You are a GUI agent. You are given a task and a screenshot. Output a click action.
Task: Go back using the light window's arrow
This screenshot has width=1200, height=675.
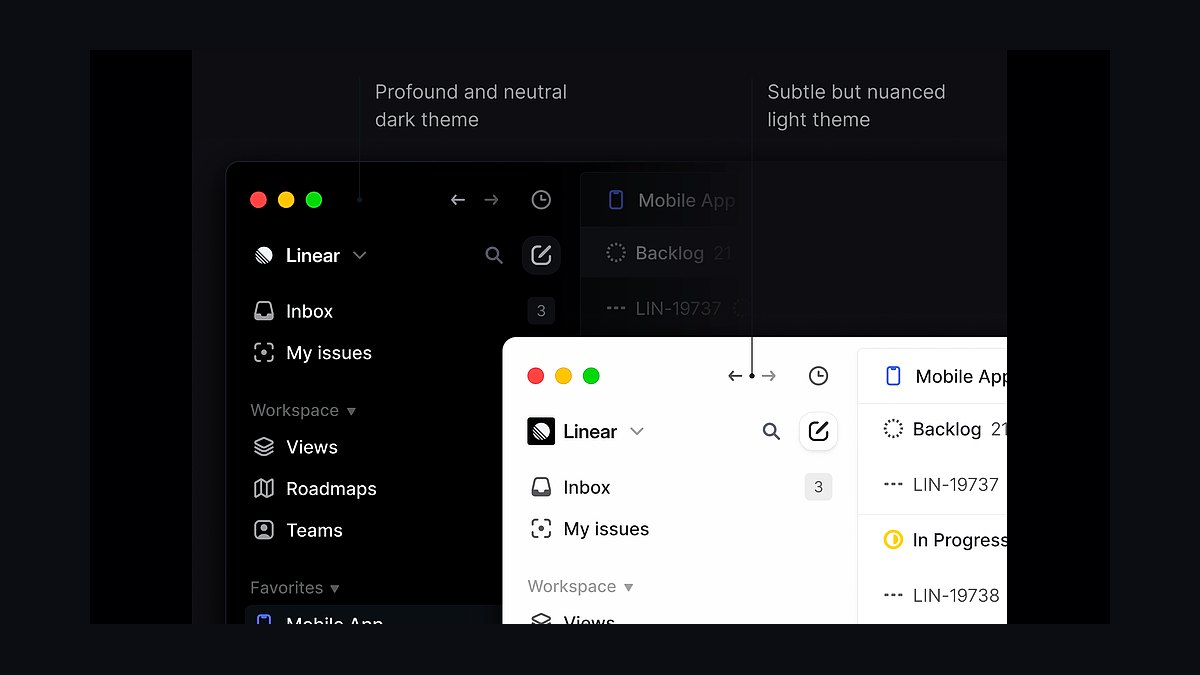click(735, 376)
